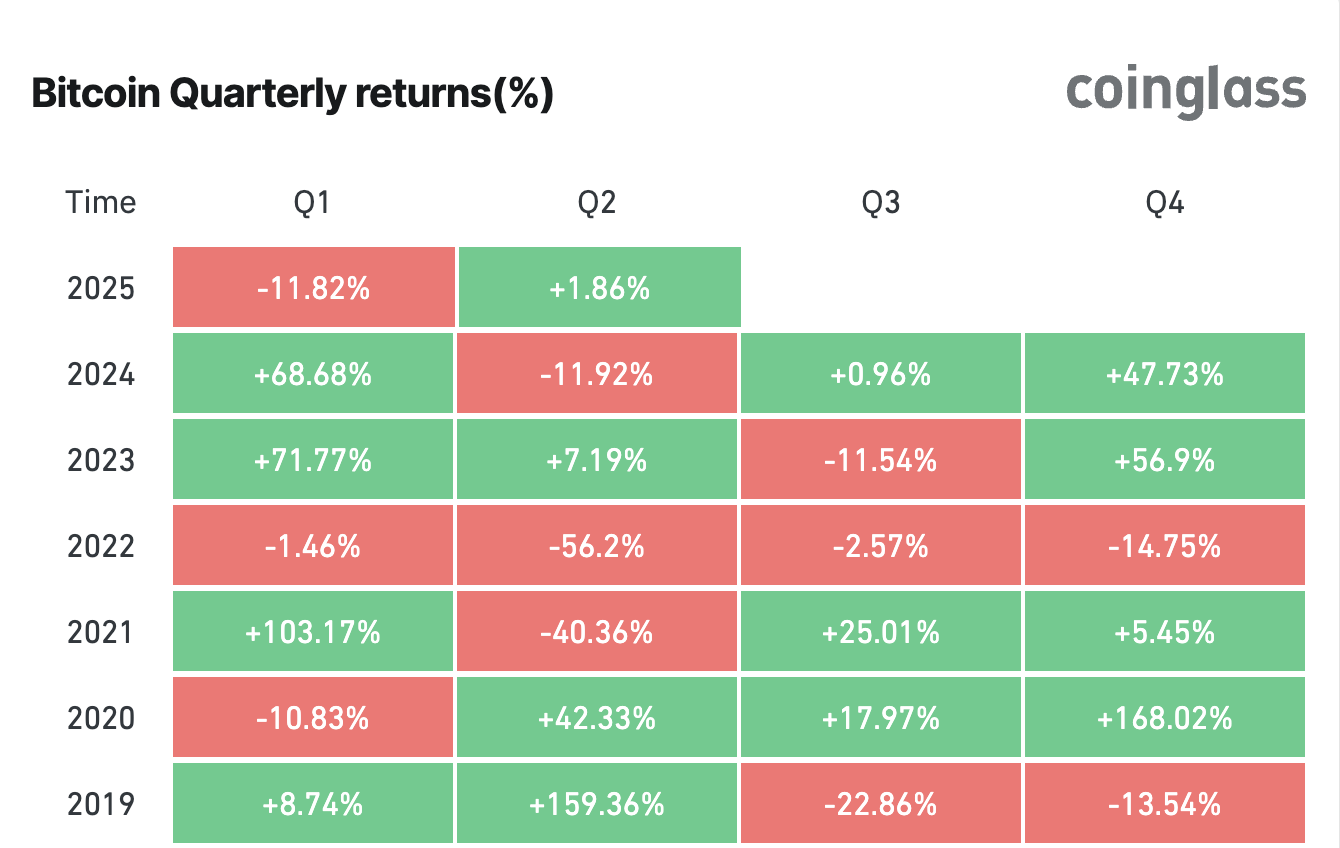1340x848 pixels.
Task: Click the 2024 Q1 +68.68% cell
Action: (x=313, y=375)
